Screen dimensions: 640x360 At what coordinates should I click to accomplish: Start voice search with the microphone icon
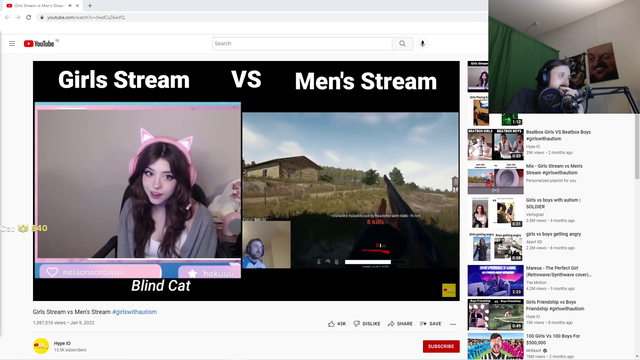(422, 44)
